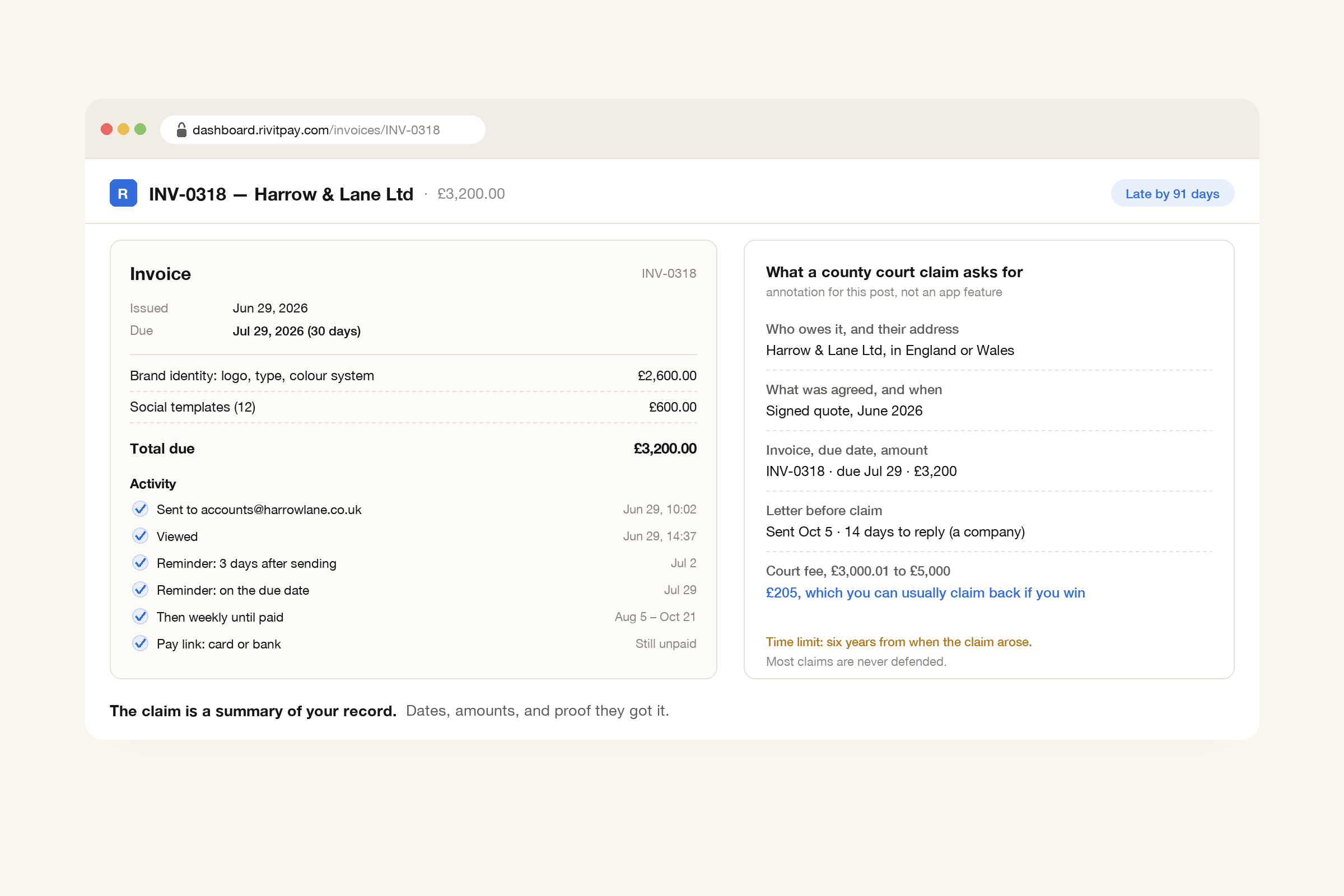Click check icon for 'Pay link: card or bank'
Screen dimensions: 1344x896
140,643
